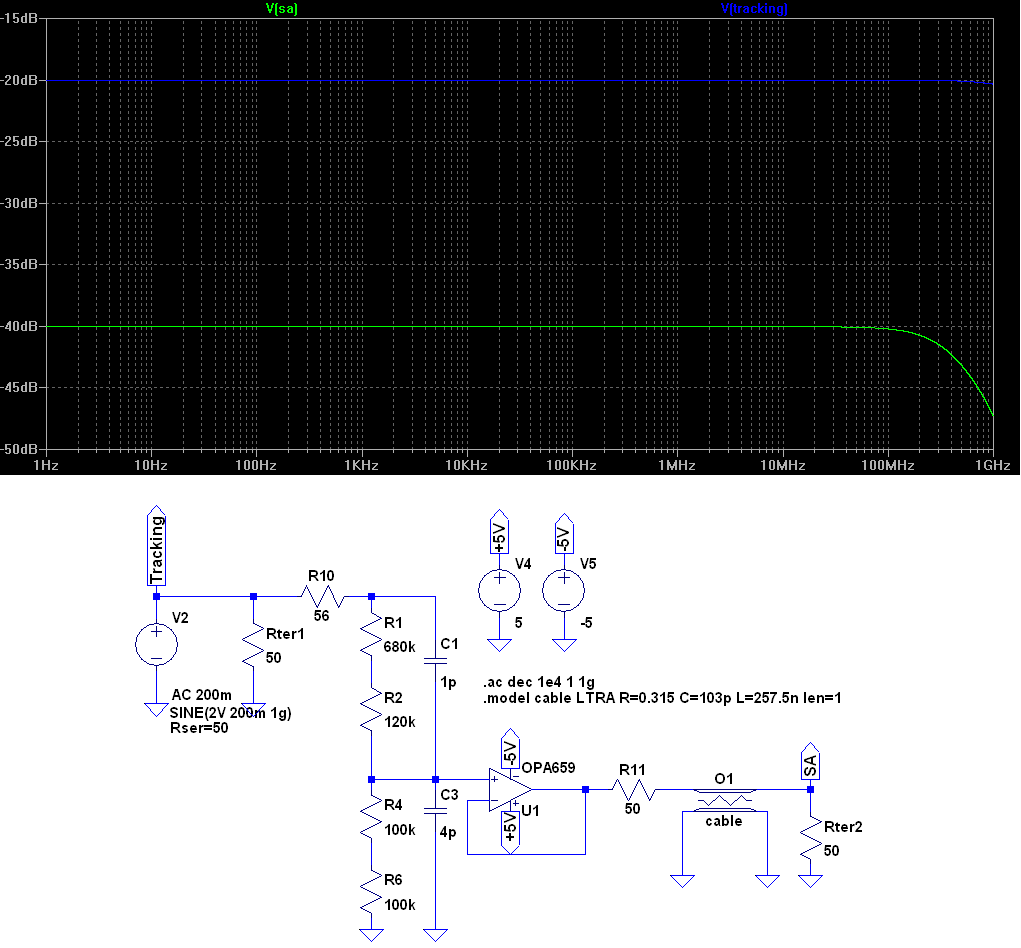
Task: Click the -5V supply flag on U1
Action: pyautogui.click(x=510, y=749)
